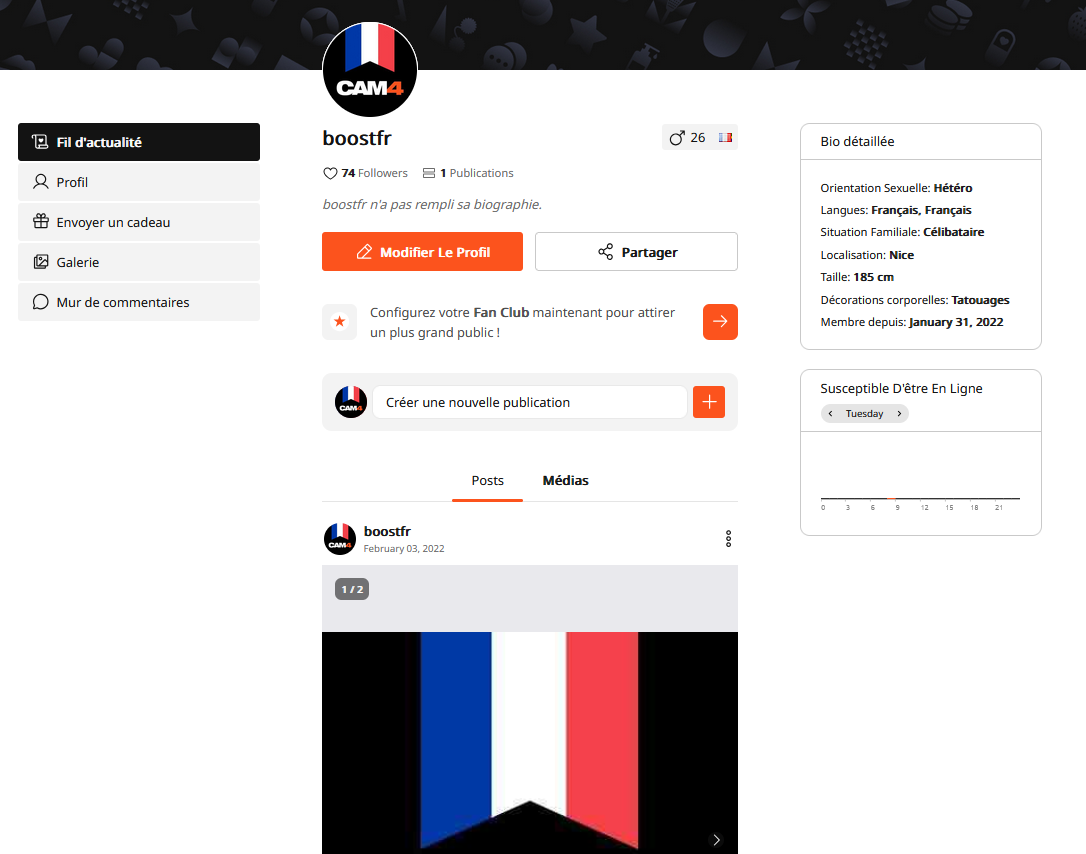The height and width of the screenshot is (854, 1086).
Task: Click the orange plus icon for new publication
Action: coord(709,402)
